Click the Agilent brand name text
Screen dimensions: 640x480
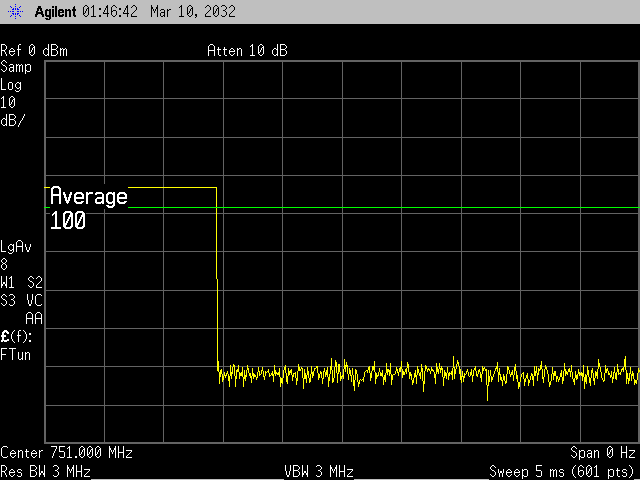(56, 11)
